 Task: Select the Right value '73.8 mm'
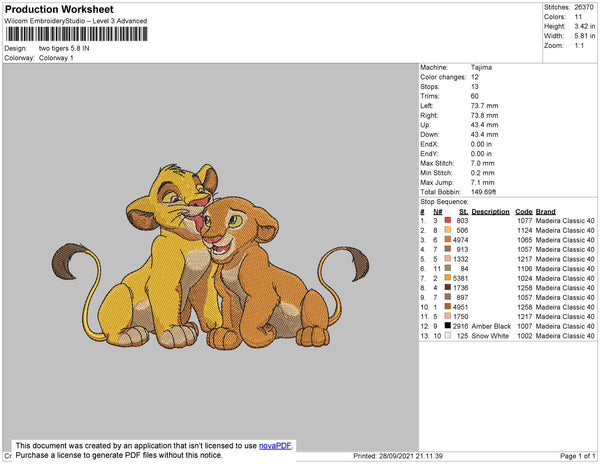coord(484,115)
